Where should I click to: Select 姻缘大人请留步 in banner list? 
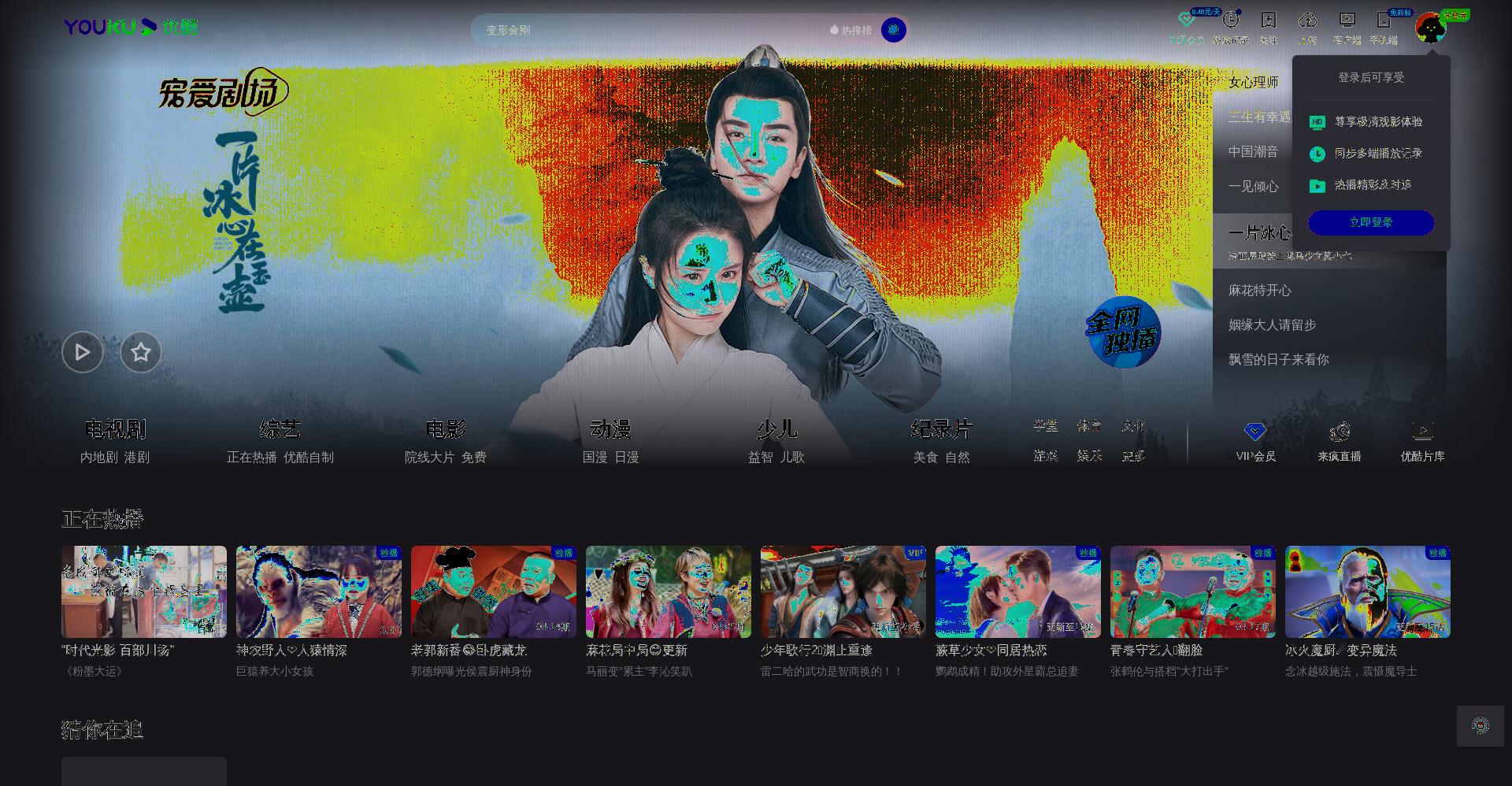(x=1272, y=324)
